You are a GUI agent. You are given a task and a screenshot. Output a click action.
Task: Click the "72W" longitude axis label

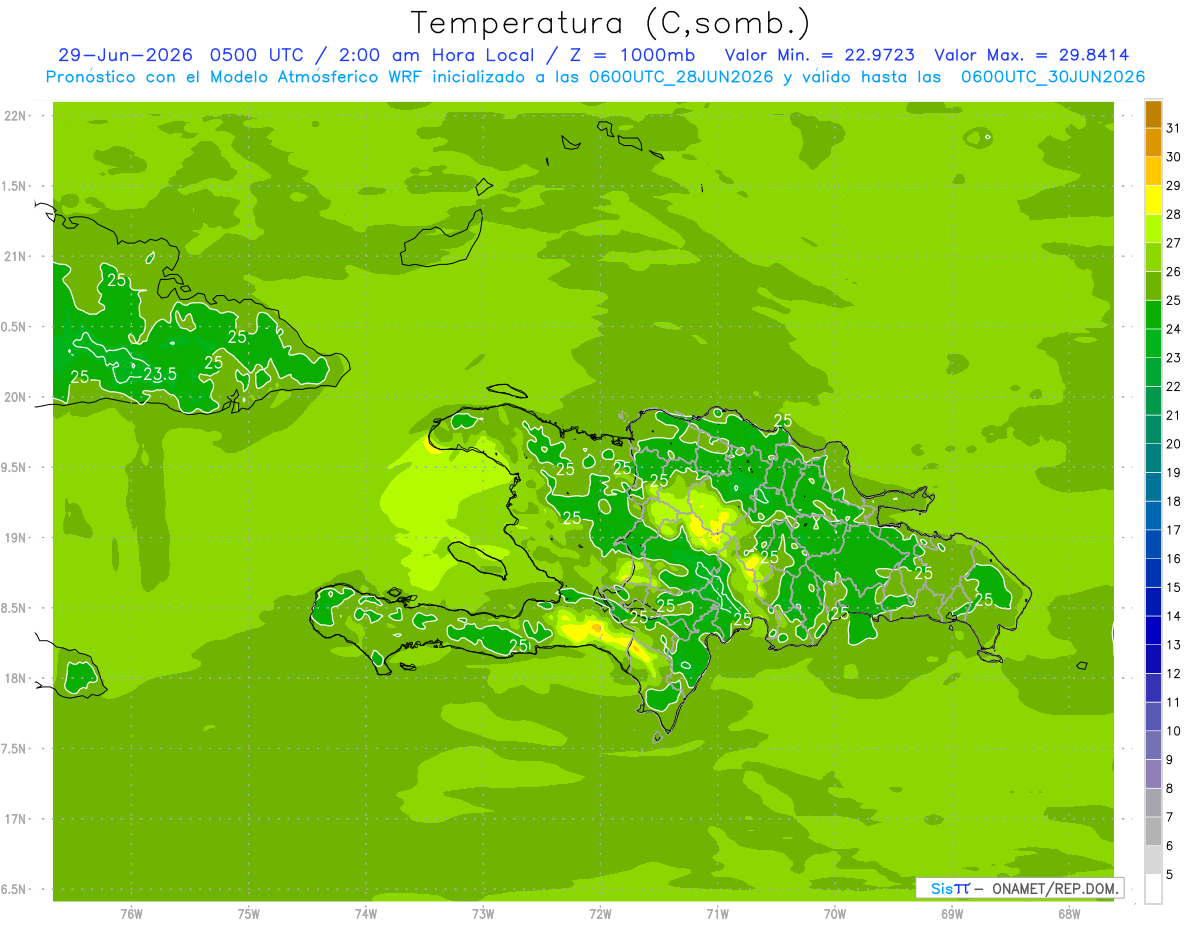click(600, 914)
